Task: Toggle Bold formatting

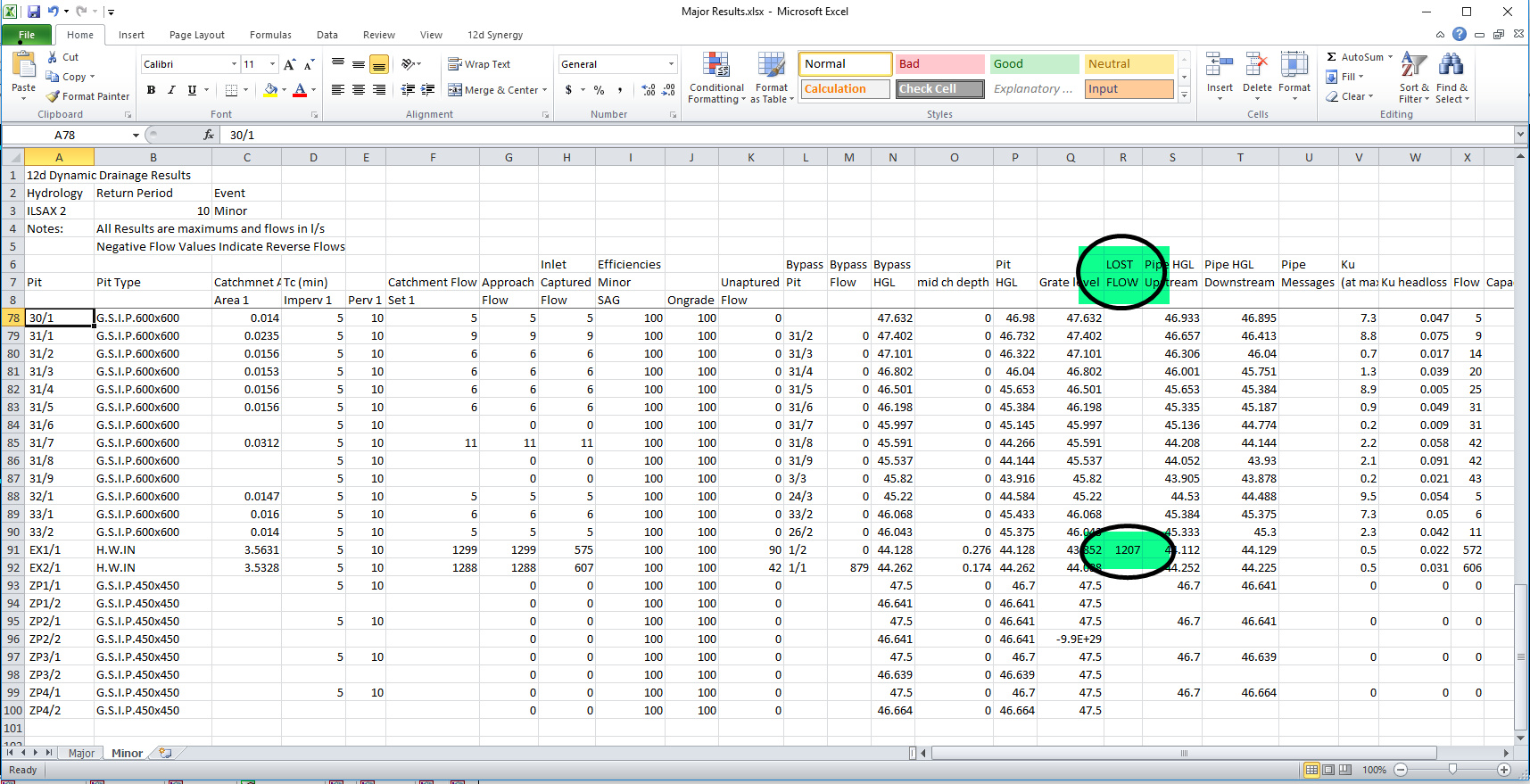Action: (152, 90)
